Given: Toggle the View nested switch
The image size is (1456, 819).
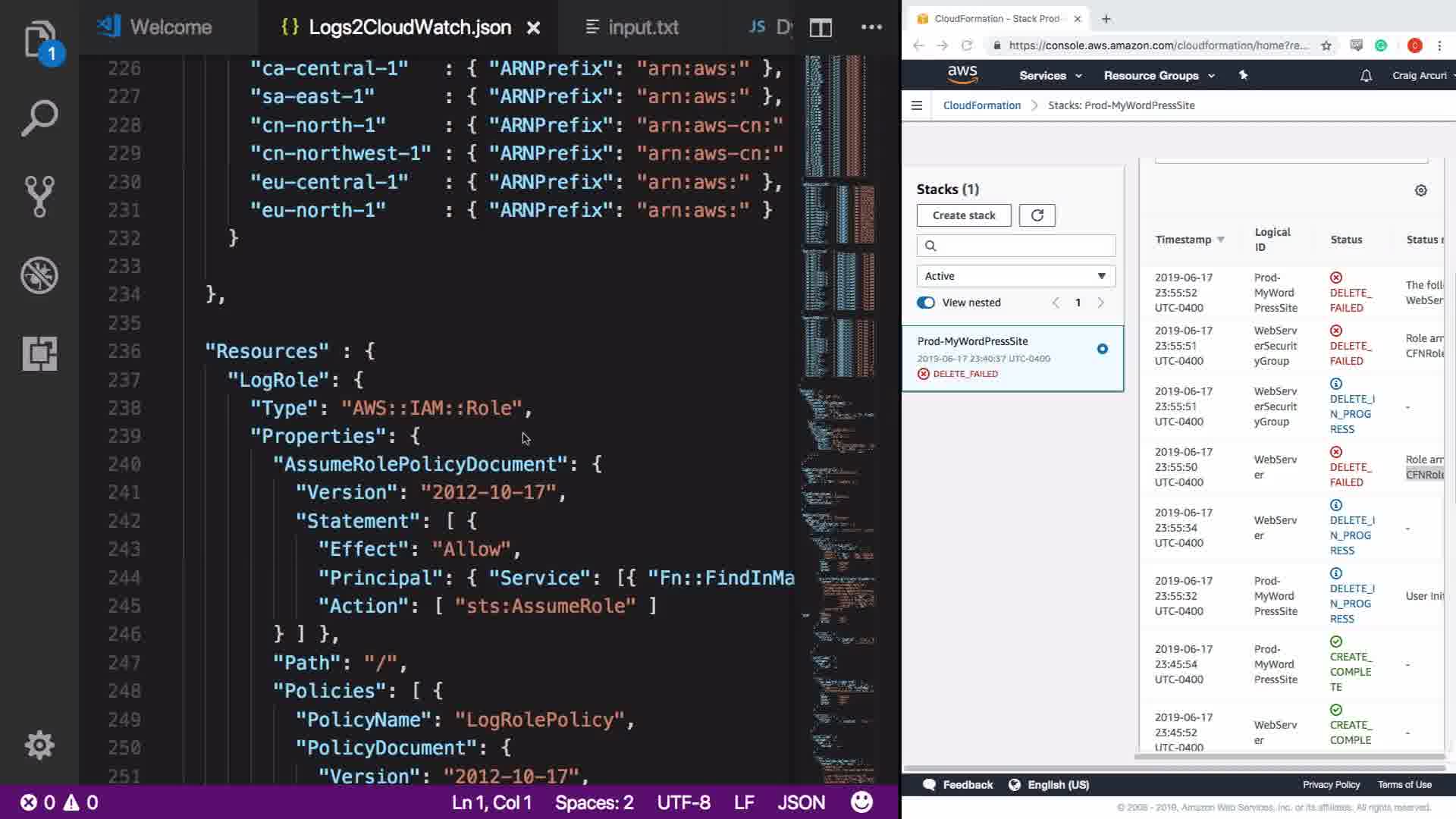Looking at the screenshot, I should click(926, 303).
